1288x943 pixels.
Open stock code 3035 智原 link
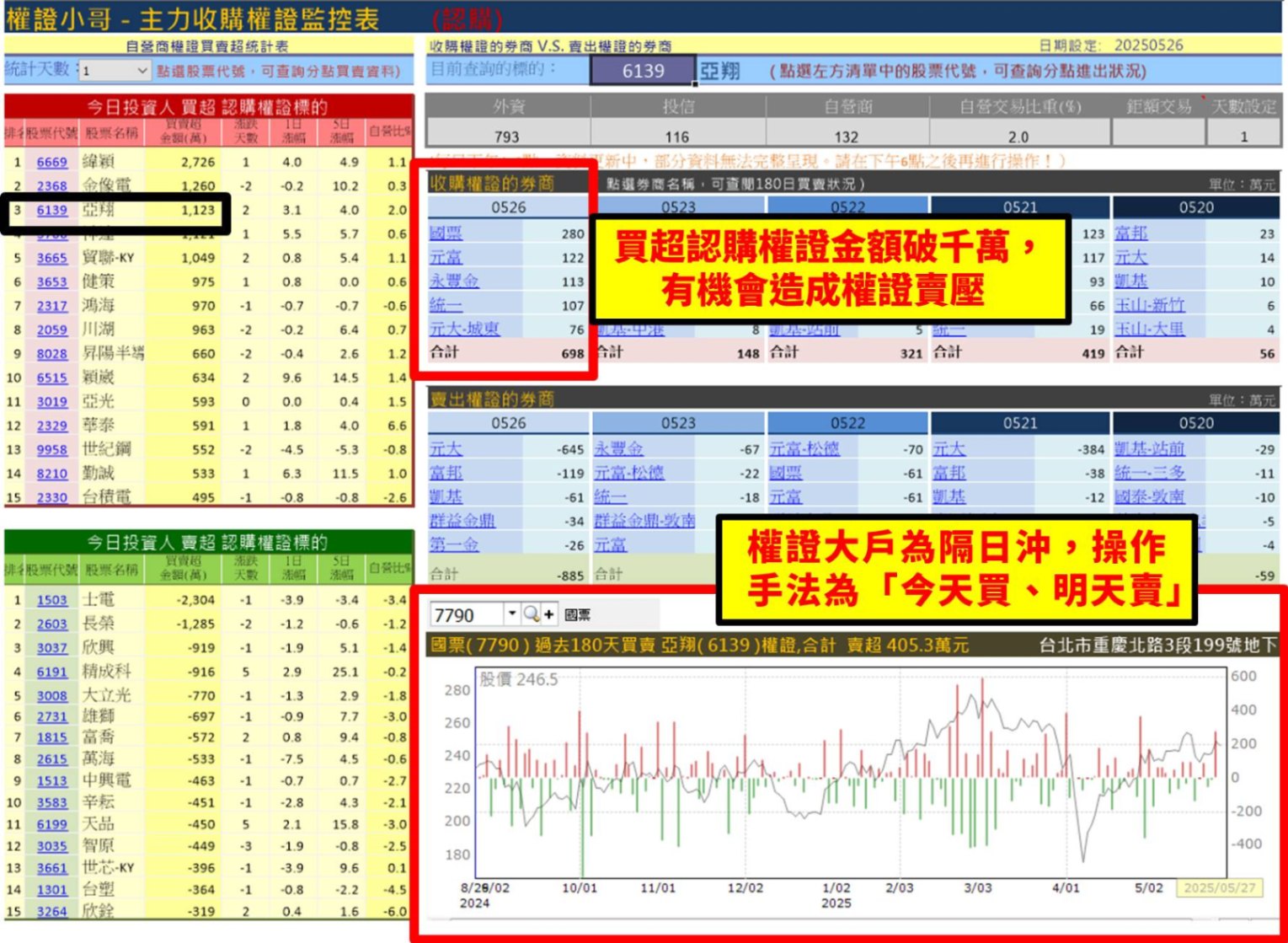click(51, 846)
